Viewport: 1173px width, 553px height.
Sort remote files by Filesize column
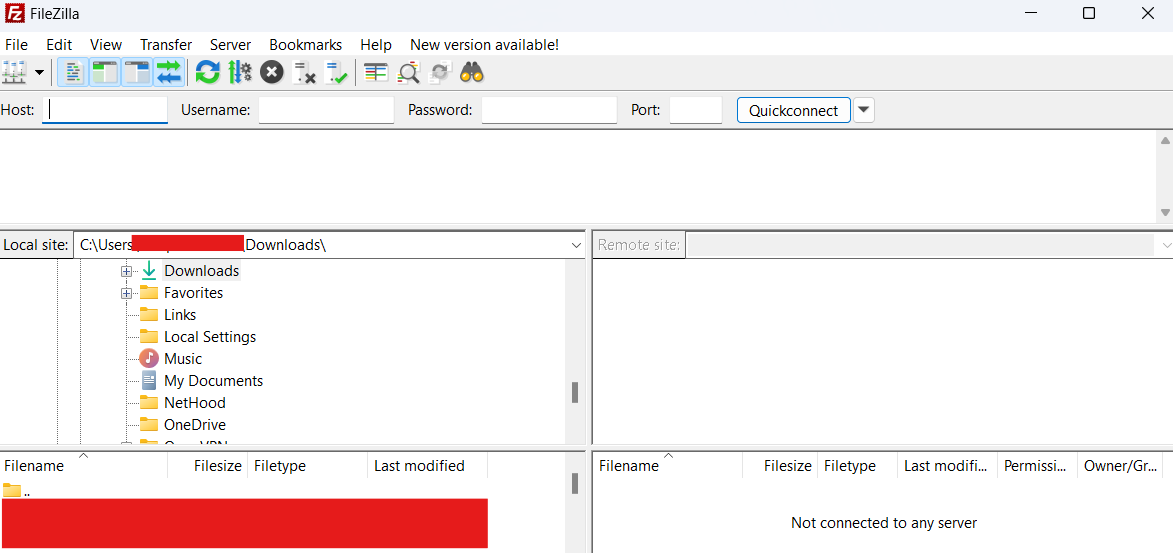[x=780, y=465]
